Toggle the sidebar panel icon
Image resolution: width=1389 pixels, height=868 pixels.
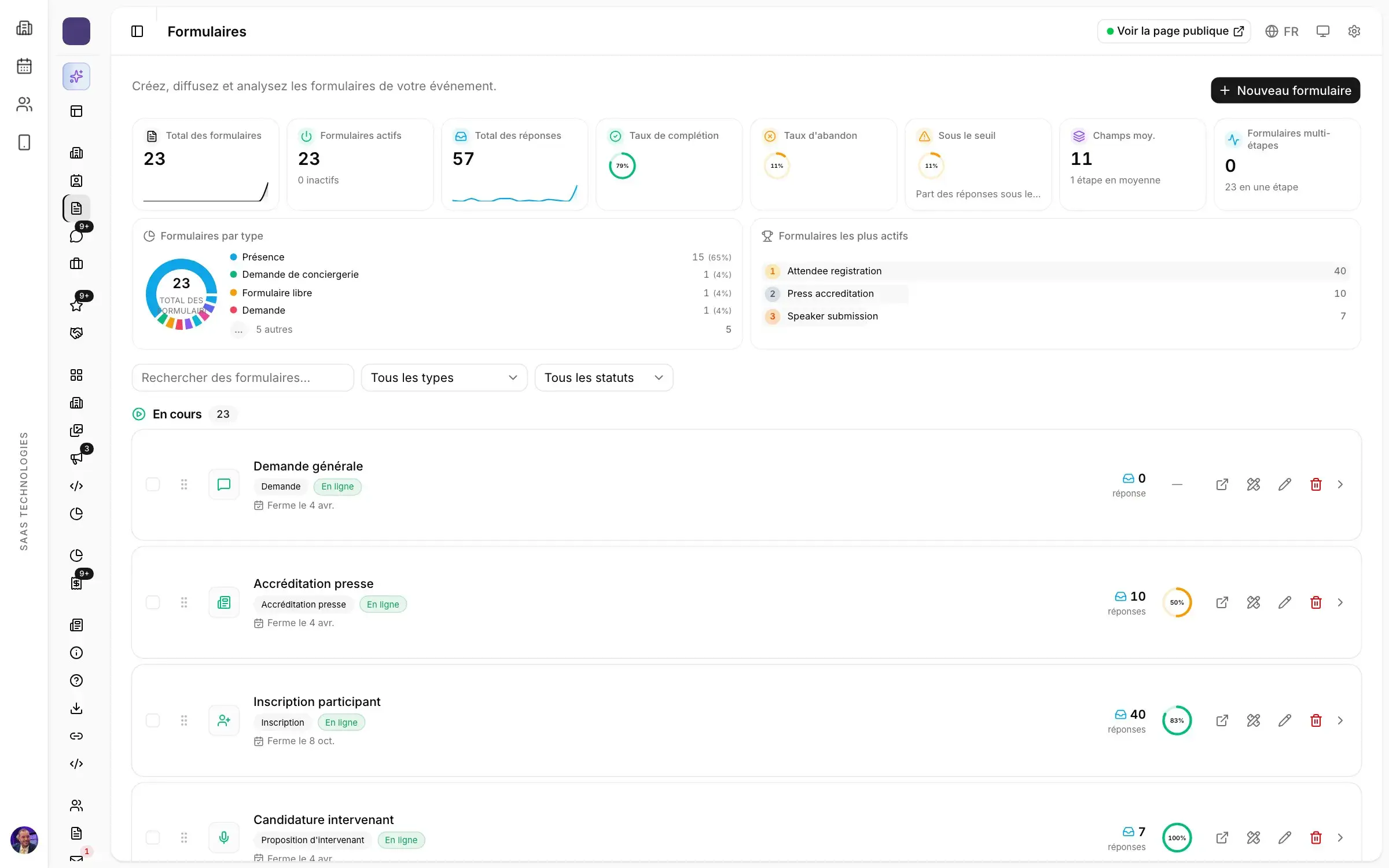tap(137, 31)
